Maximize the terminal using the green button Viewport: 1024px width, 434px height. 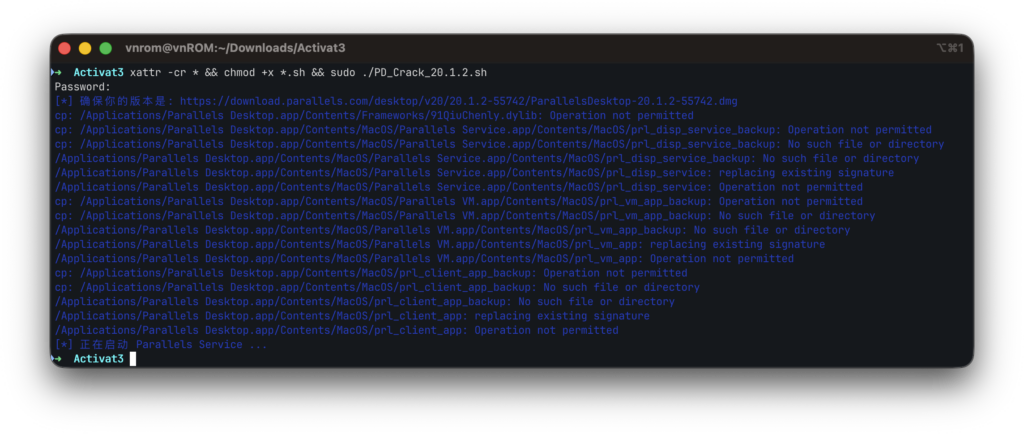coord(105,48)
